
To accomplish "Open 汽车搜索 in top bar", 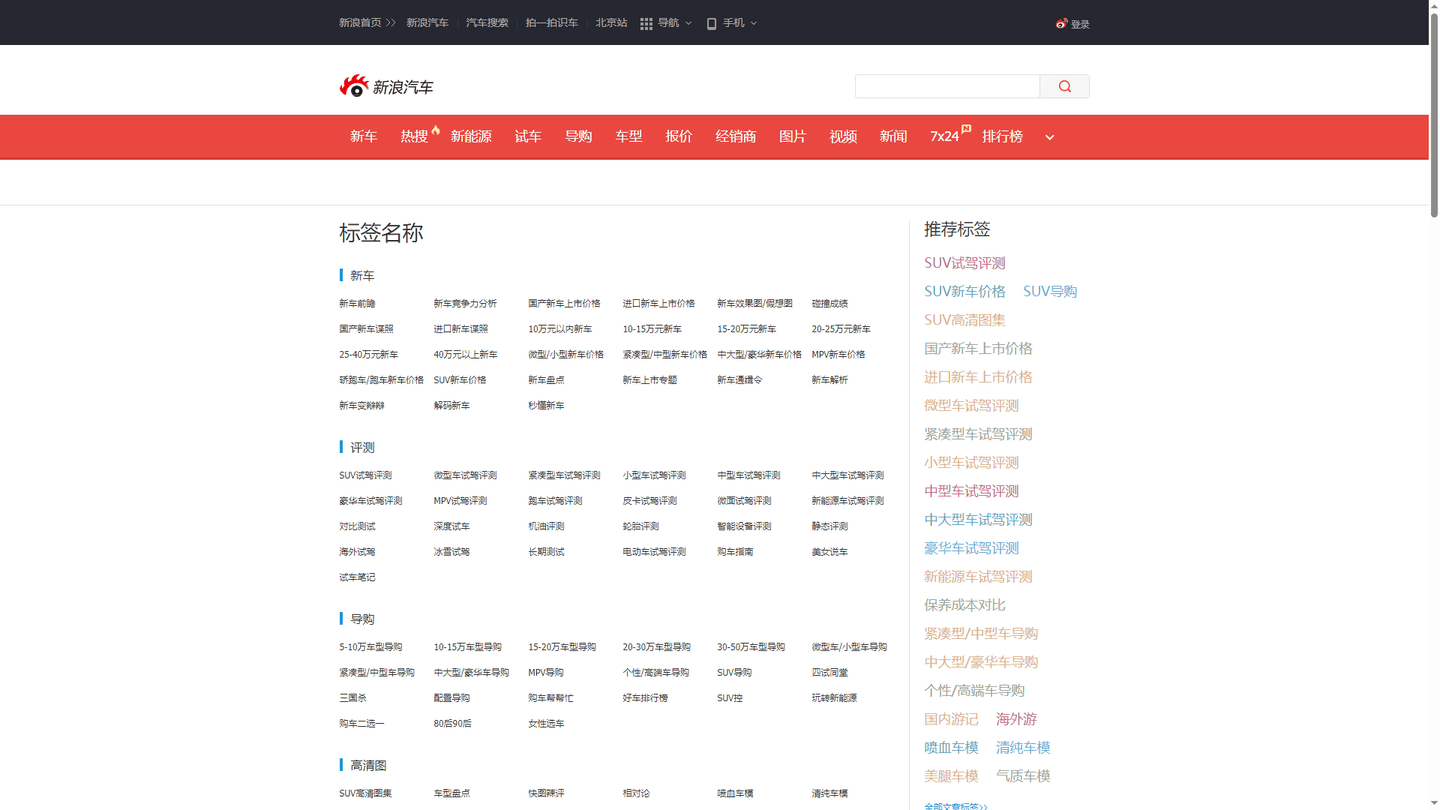I will 487,23.
